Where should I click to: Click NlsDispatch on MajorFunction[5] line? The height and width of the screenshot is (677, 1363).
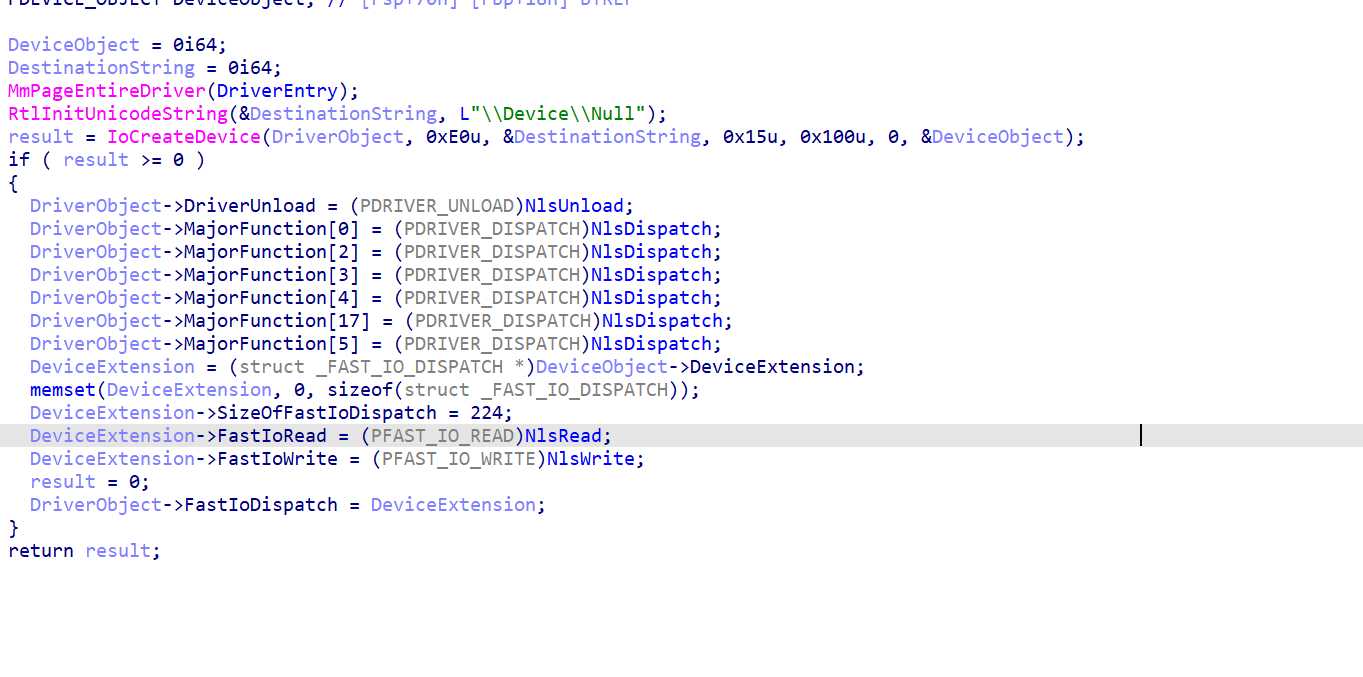pos(651,343)
